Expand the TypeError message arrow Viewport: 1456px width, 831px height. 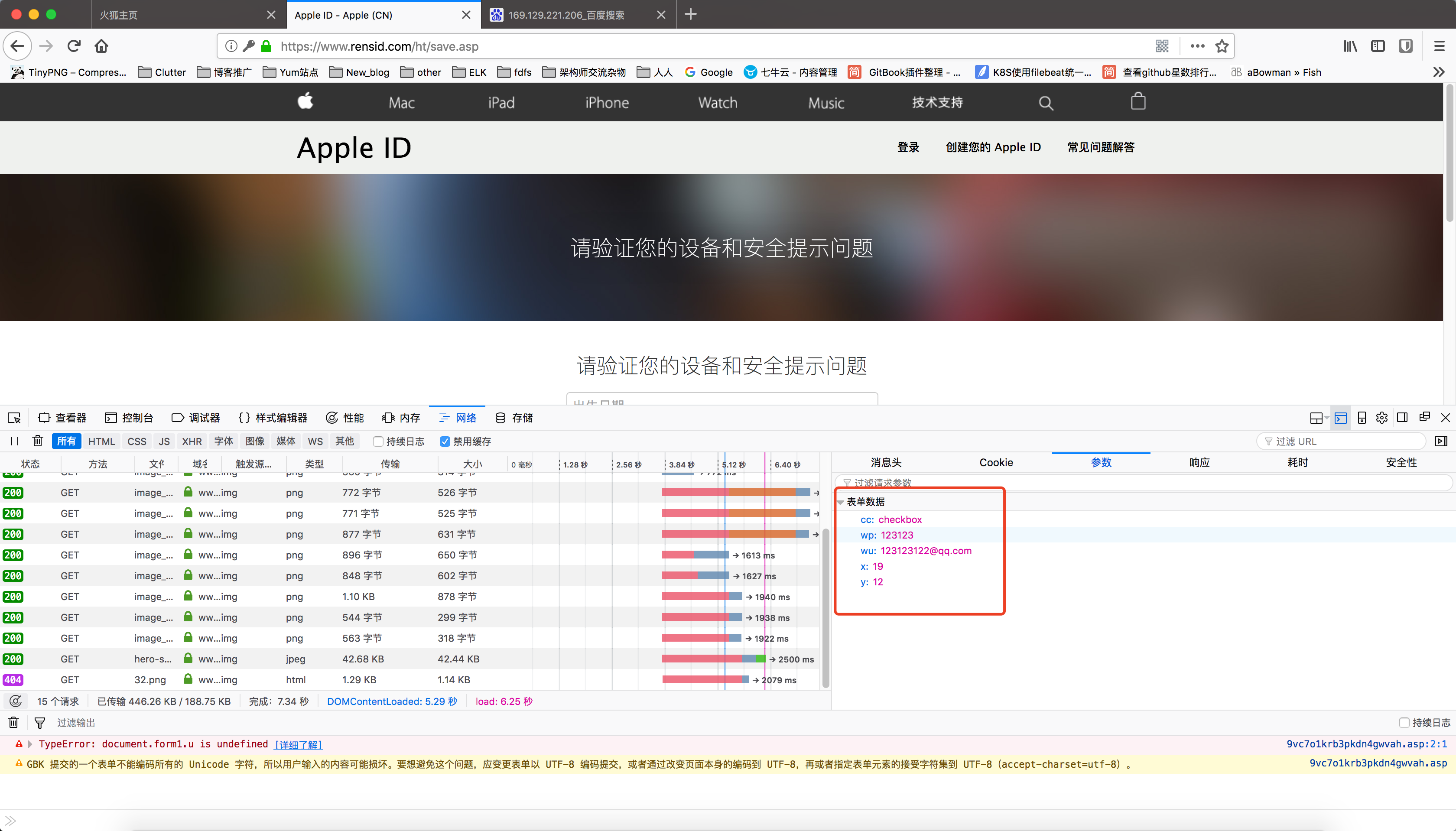[29, 744]
